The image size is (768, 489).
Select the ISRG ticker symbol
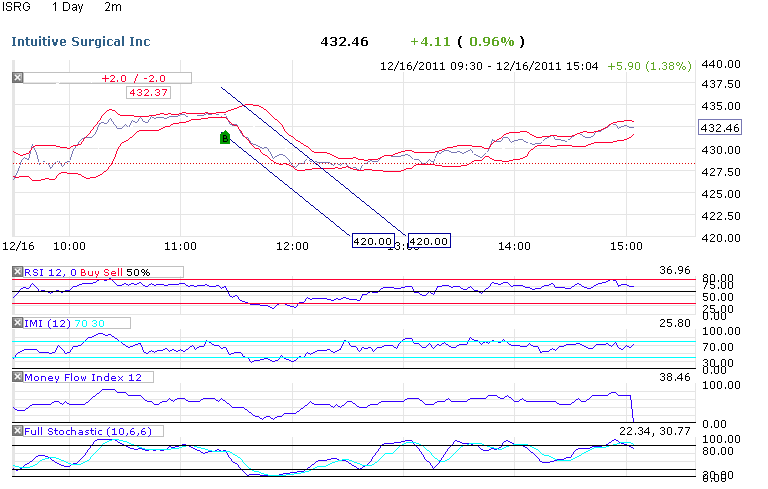click(16, 7)
